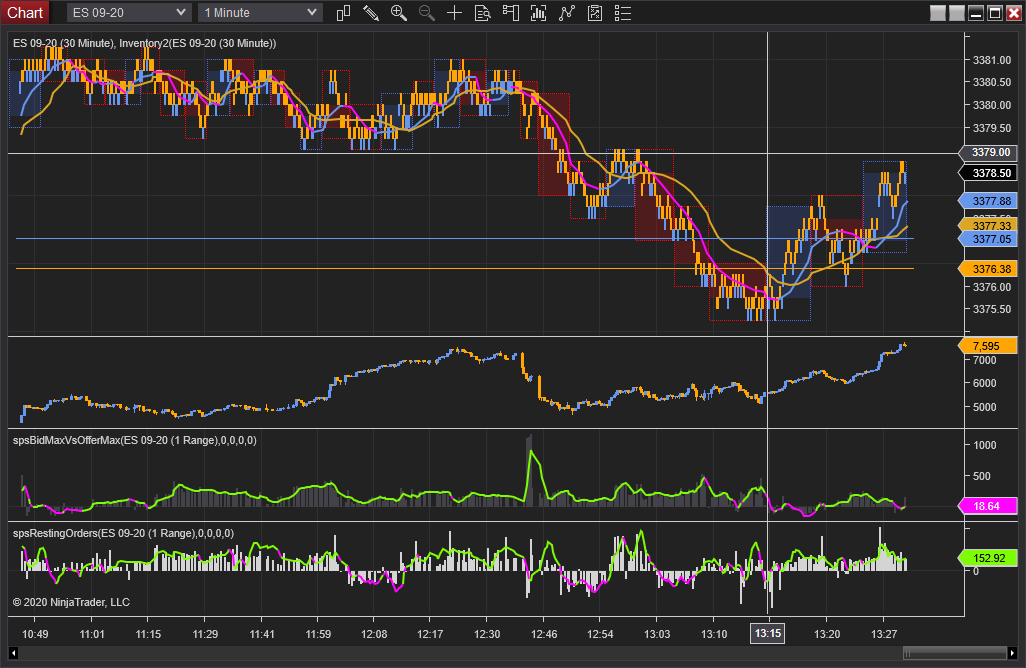This screenshot has width=1026, height=668.
Task: Click the 13:27 time axis label
Action: [884, 634]
